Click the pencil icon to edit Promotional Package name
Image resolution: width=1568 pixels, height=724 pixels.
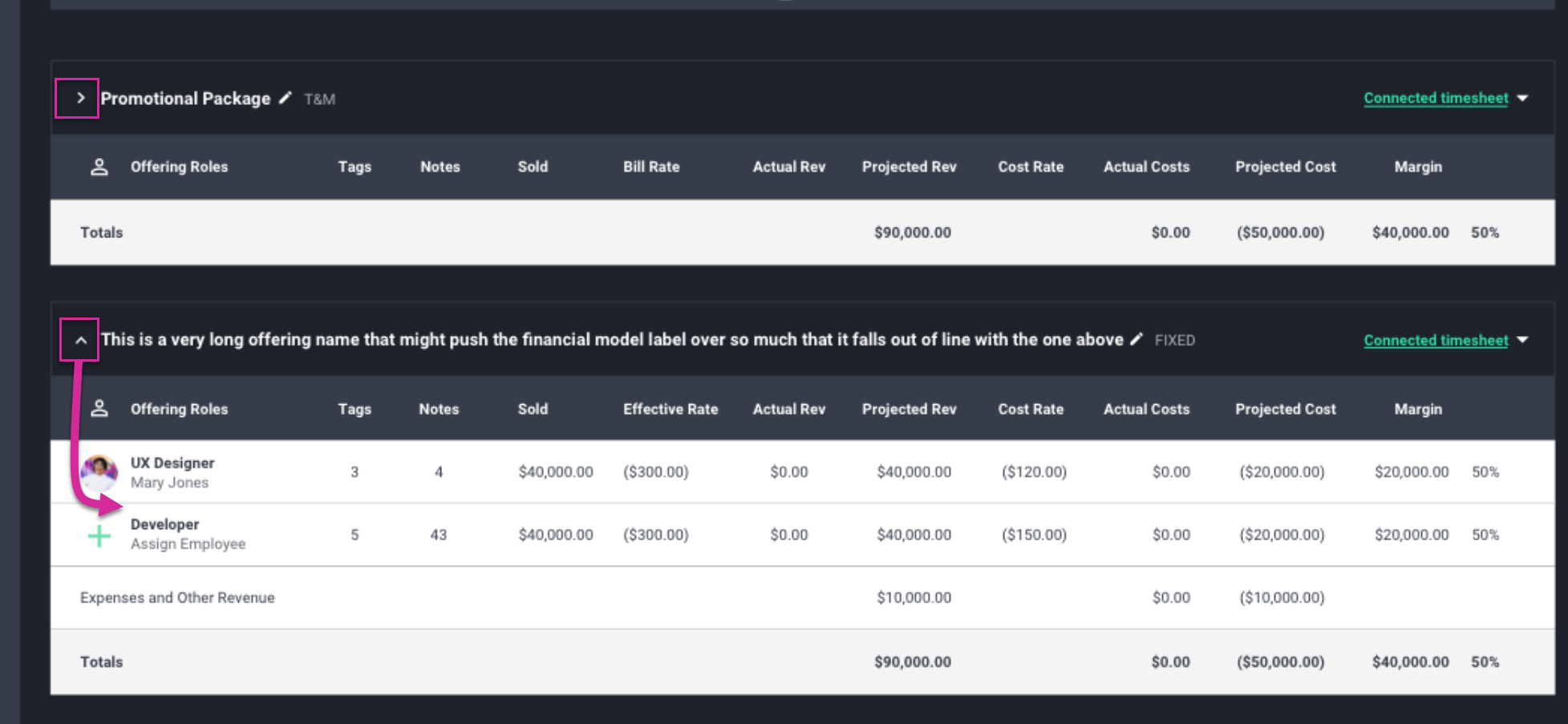pyautogui.click(x=286, y=98)
